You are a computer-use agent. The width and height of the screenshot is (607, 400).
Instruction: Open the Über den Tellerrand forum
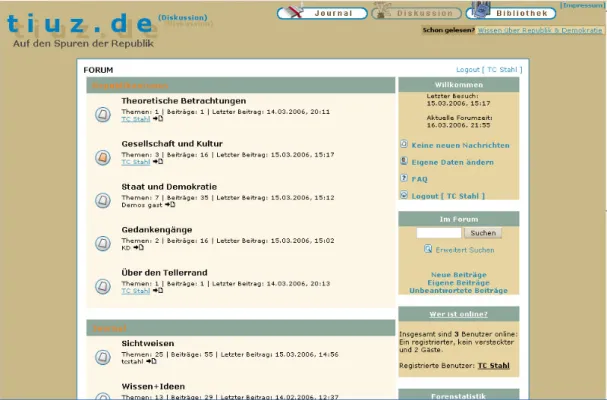point(166,272)
